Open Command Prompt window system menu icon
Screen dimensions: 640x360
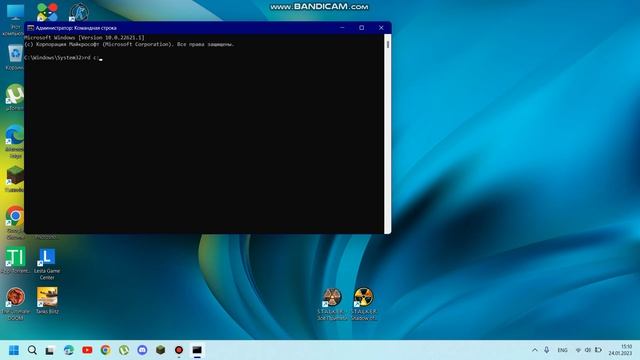(30, 28)
